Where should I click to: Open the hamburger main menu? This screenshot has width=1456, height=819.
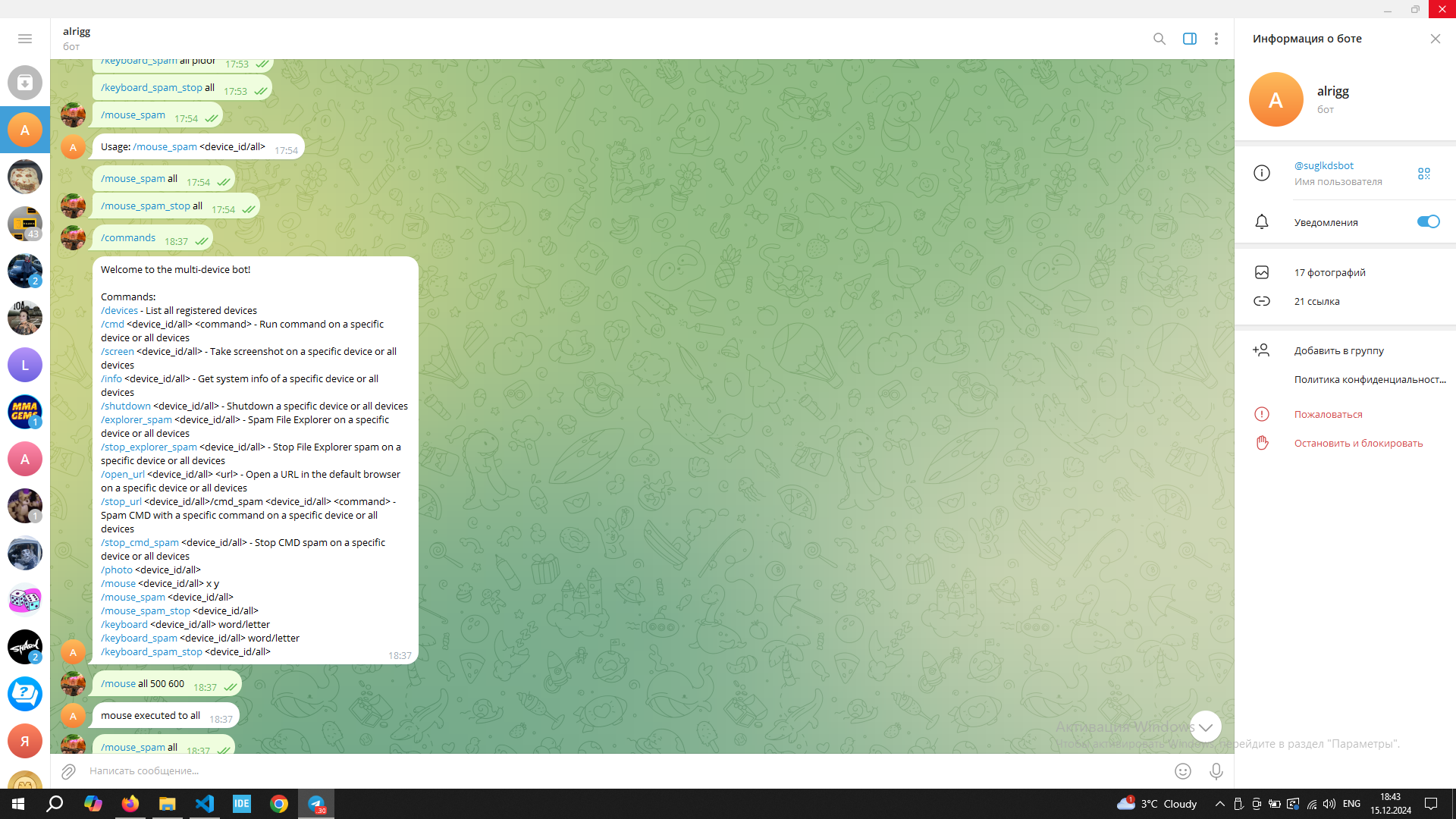pos(25,39)
